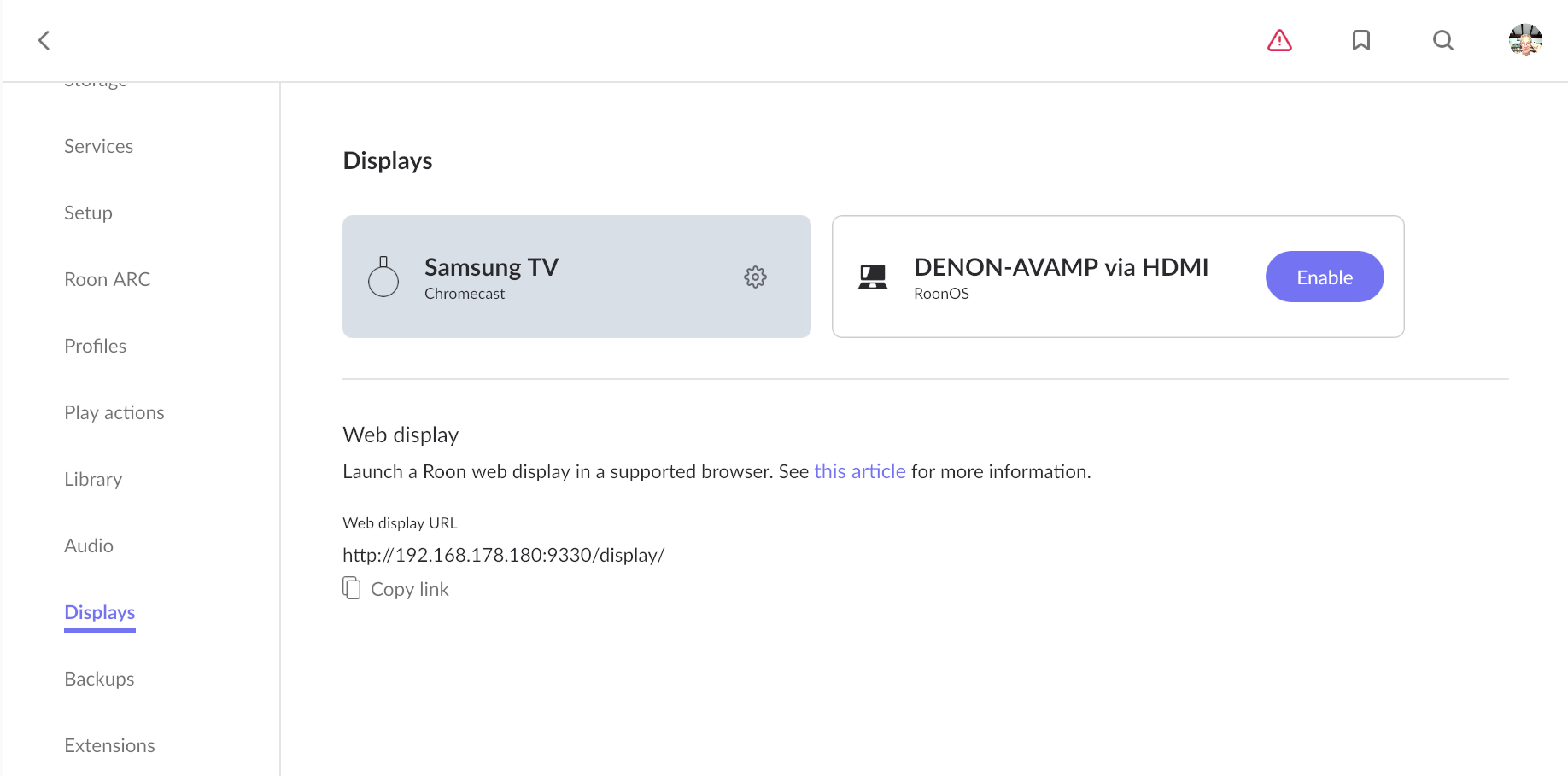Click the copy clipboard icon
This screenshot has height=776, width=1568.
[352, 588]
